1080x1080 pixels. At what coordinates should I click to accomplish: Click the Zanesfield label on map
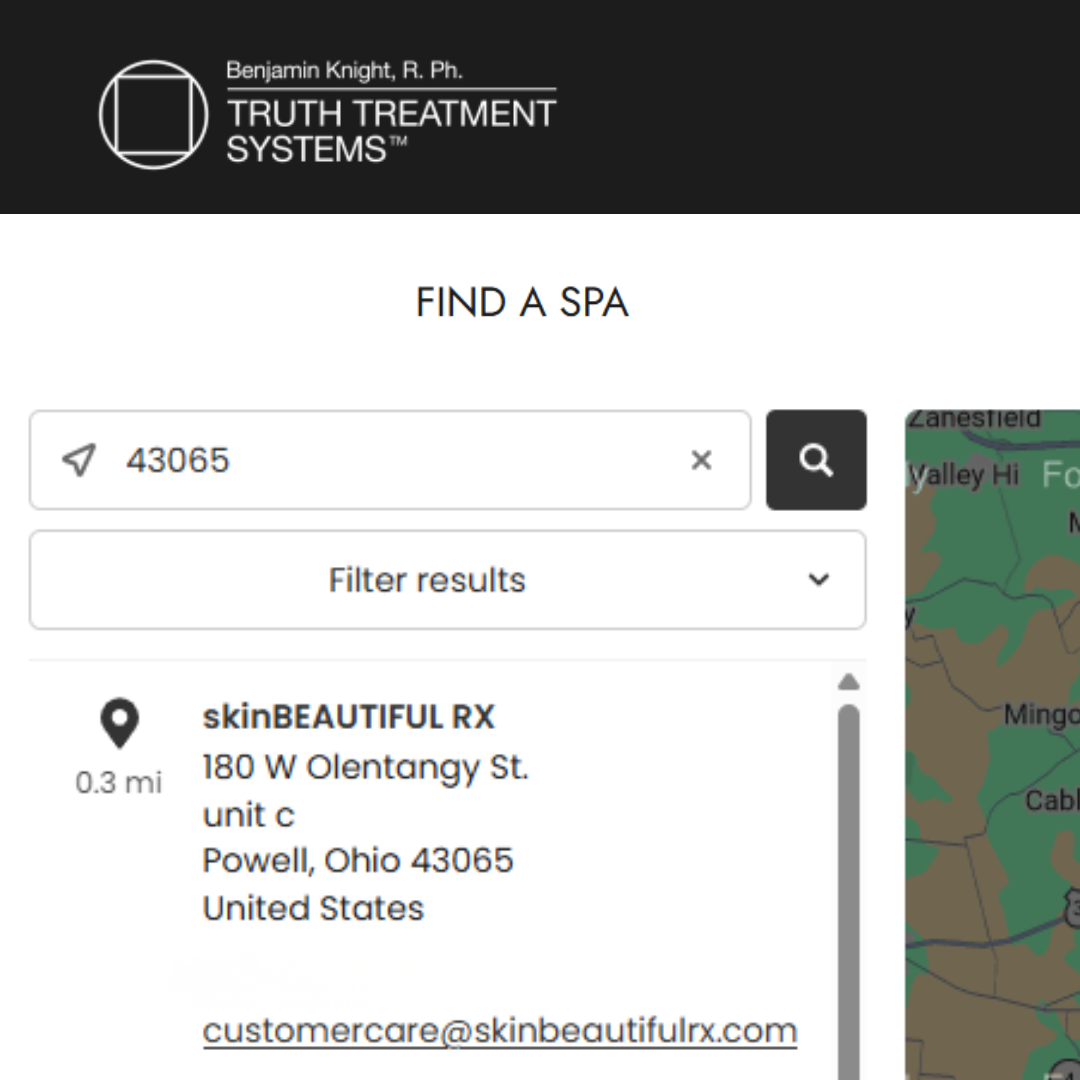click(x=977, y=418)
